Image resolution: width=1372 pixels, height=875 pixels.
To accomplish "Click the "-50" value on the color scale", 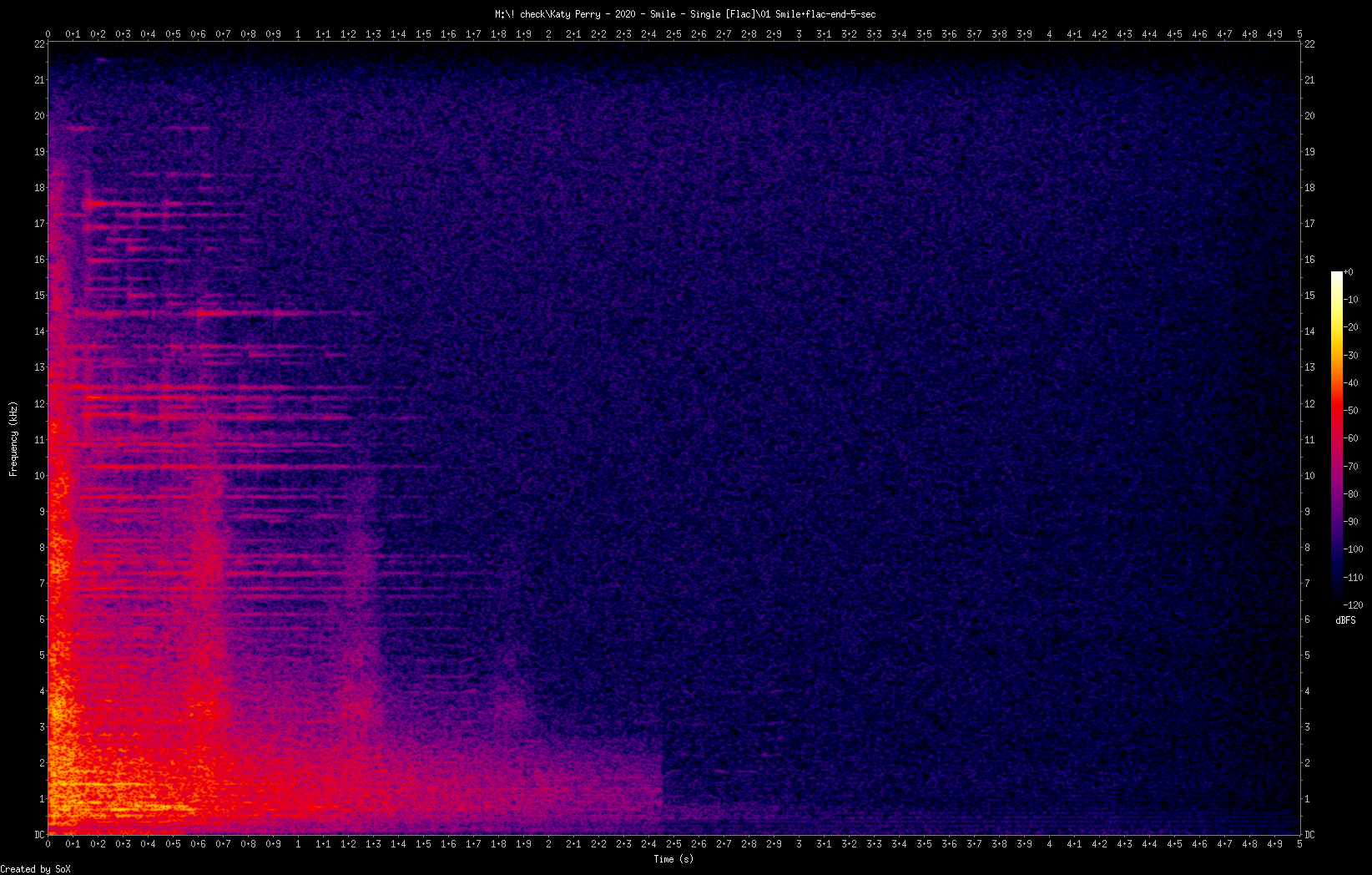I will [x=1351, y=411].
